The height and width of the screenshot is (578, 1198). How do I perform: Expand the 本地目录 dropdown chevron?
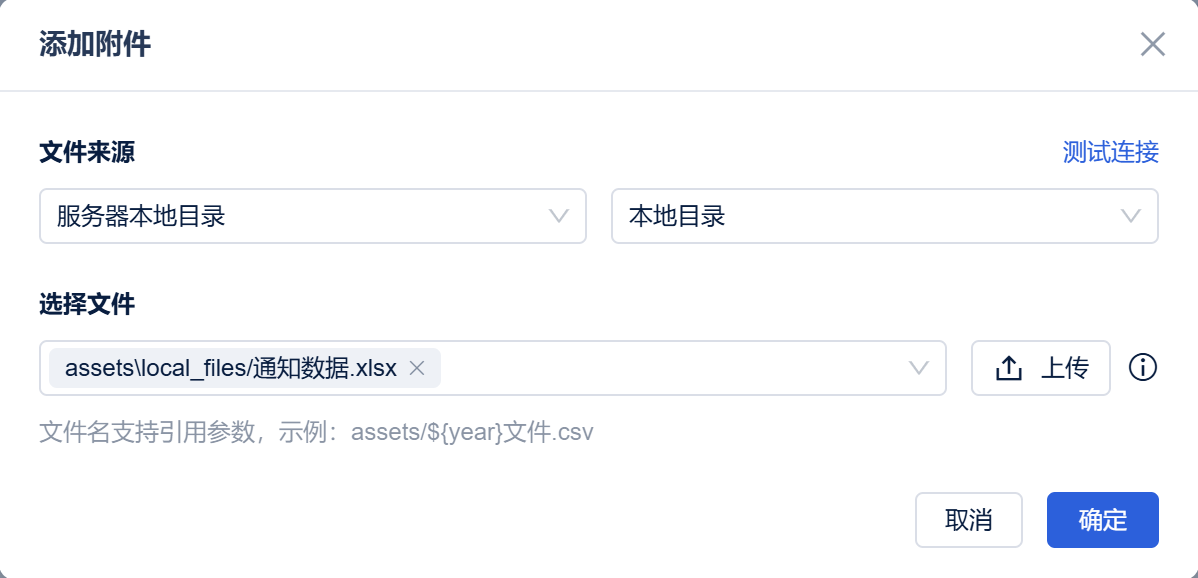[x=1131, y=216]
